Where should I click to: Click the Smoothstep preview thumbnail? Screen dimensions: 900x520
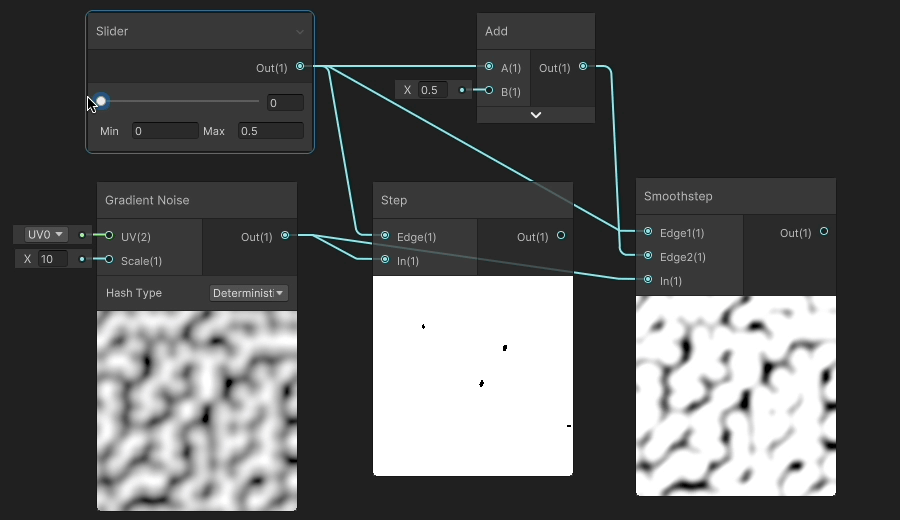tap(736, 396)
